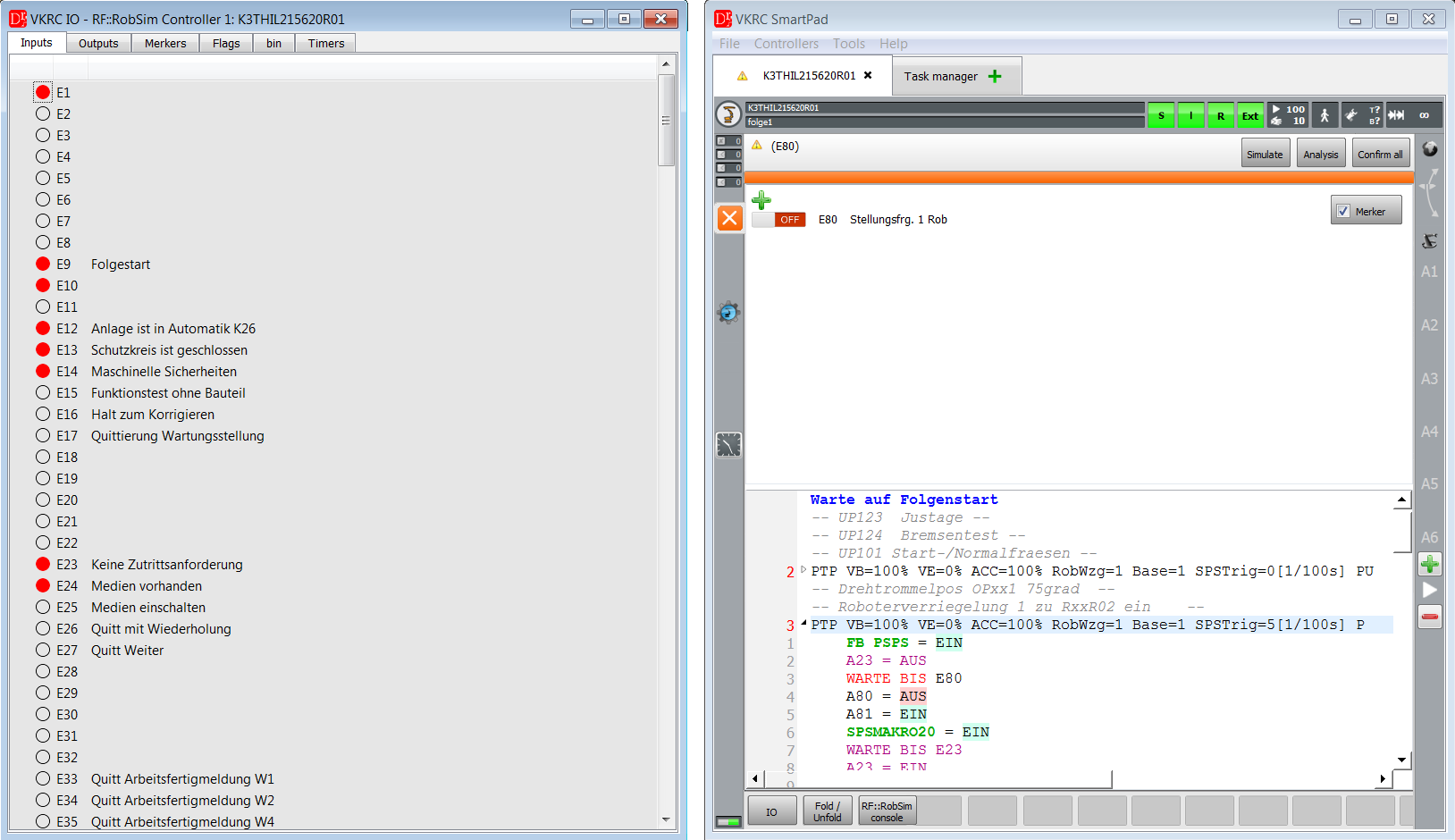The width and height of the screenshot is (1455, 840).
Task: Toggle input E1 radio indicator
Action: pyautogui.click(x=43, y=92)
